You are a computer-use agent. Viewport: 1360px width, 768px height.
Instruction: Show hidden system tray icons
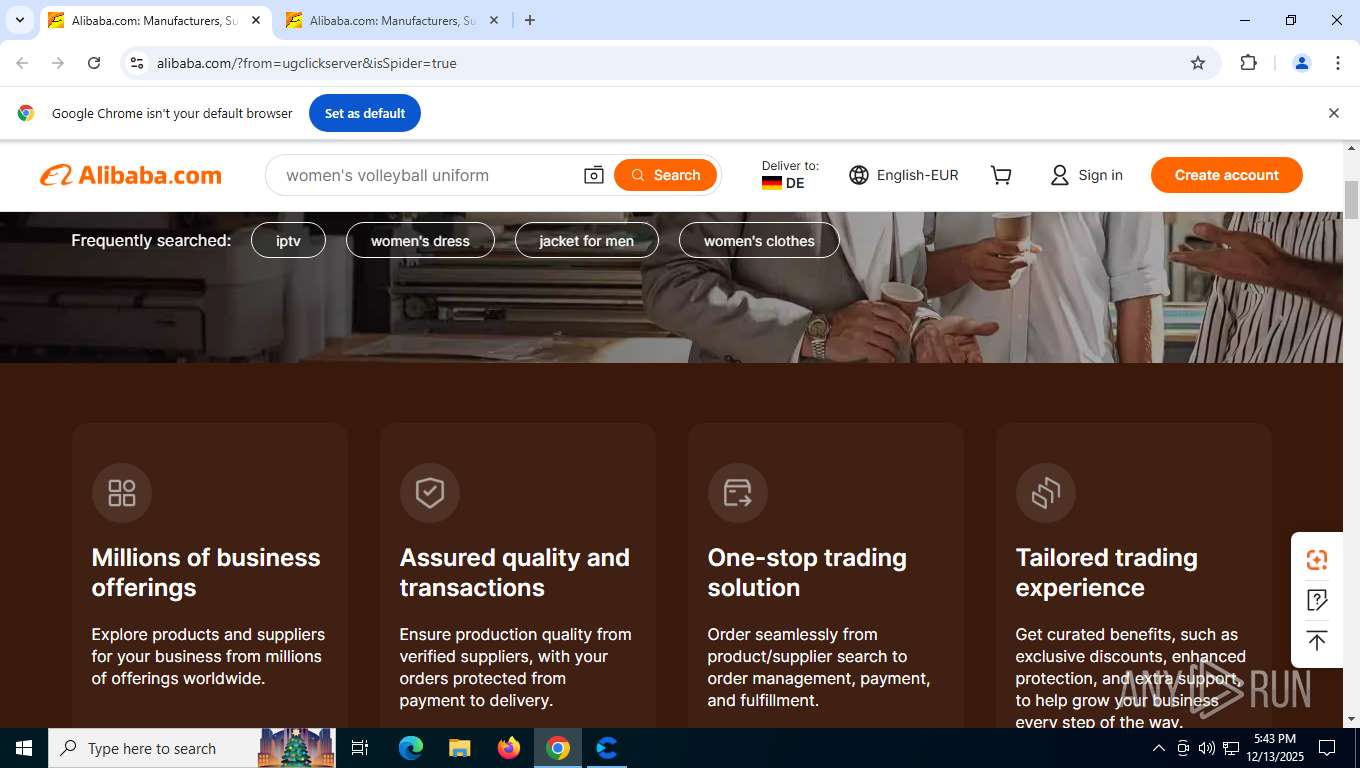[x=1158, y=748]
